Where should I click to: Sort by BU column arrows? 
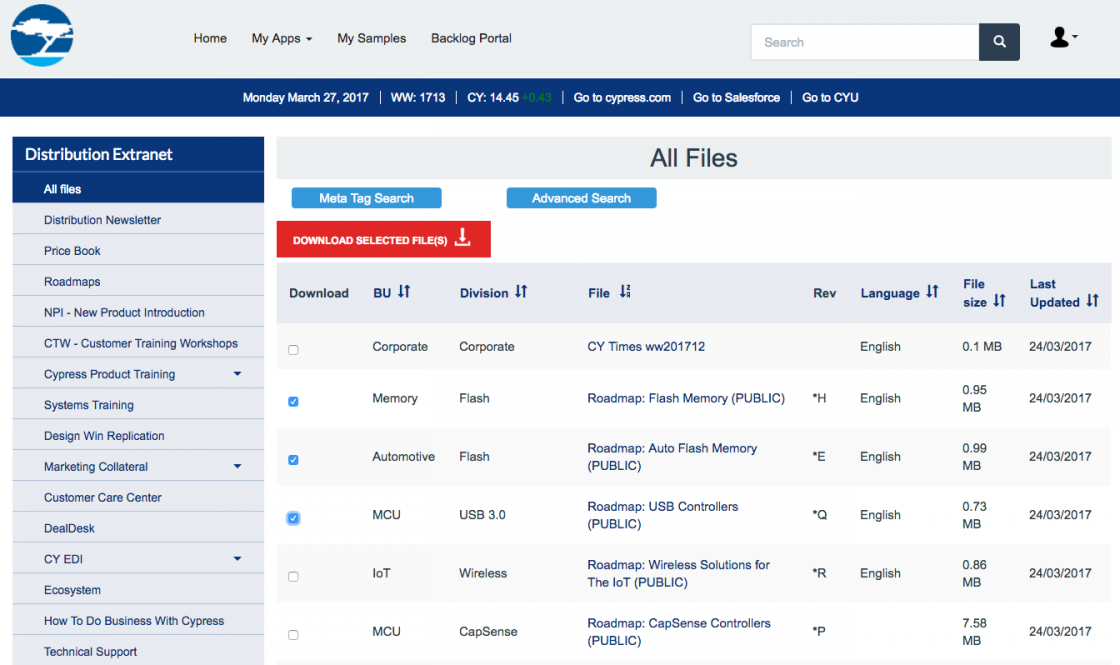pos(404,291)
